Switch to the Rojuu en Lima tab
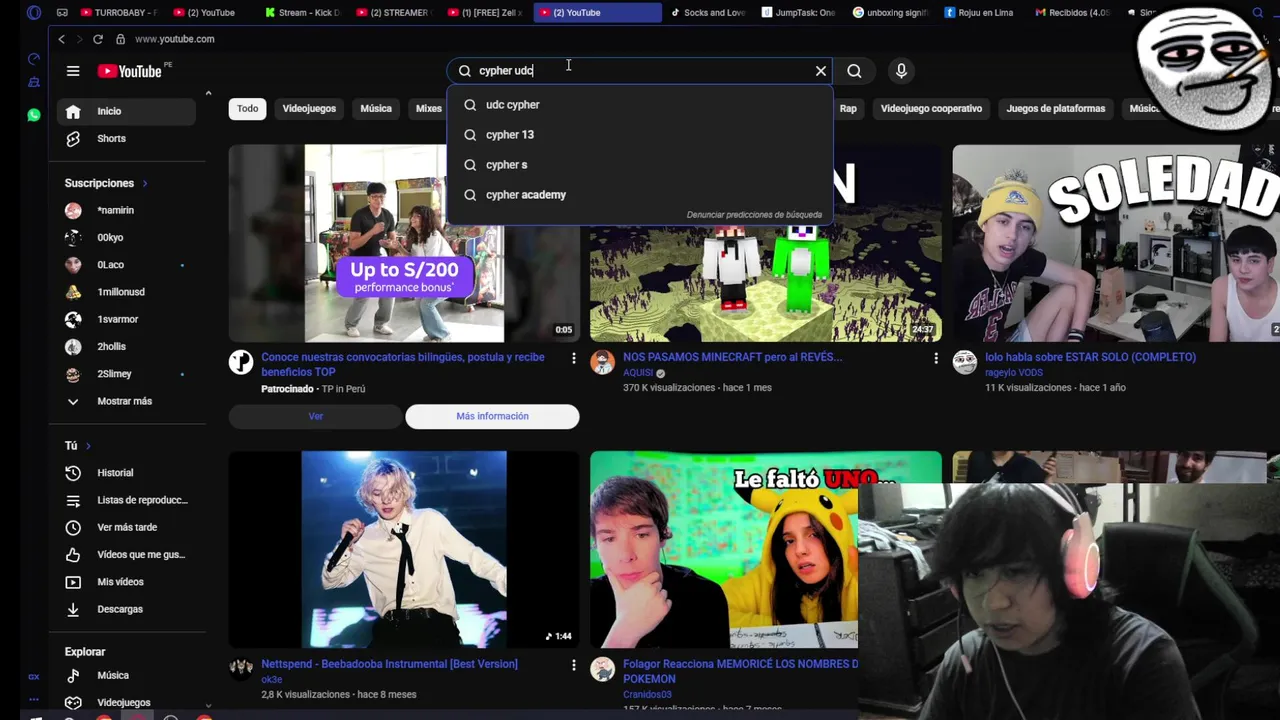Viewport: 1280px width, 720px height. (978, 13)
